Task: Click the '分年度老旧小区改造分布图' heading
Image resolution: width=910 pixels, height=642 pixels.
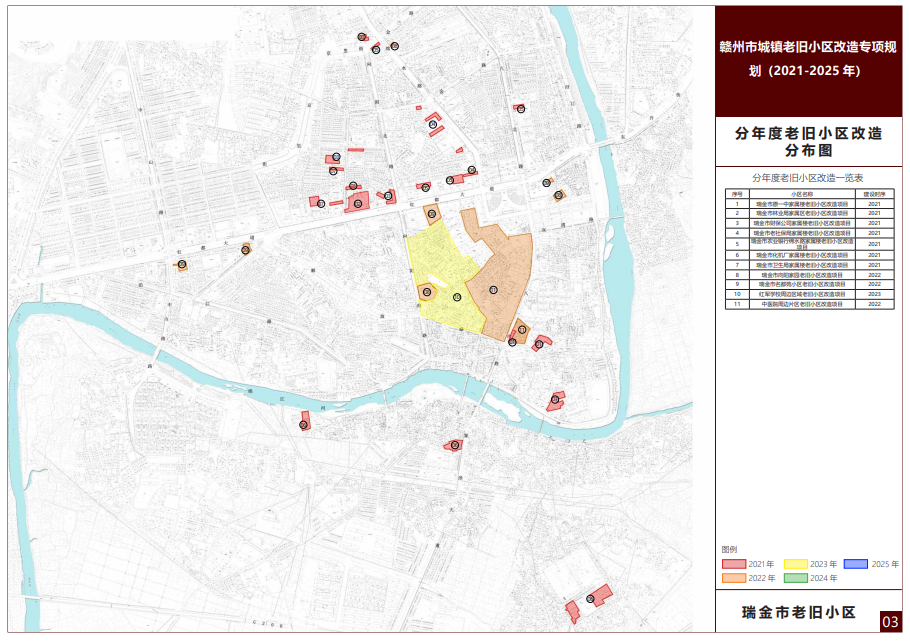Action: click(808, 142)
